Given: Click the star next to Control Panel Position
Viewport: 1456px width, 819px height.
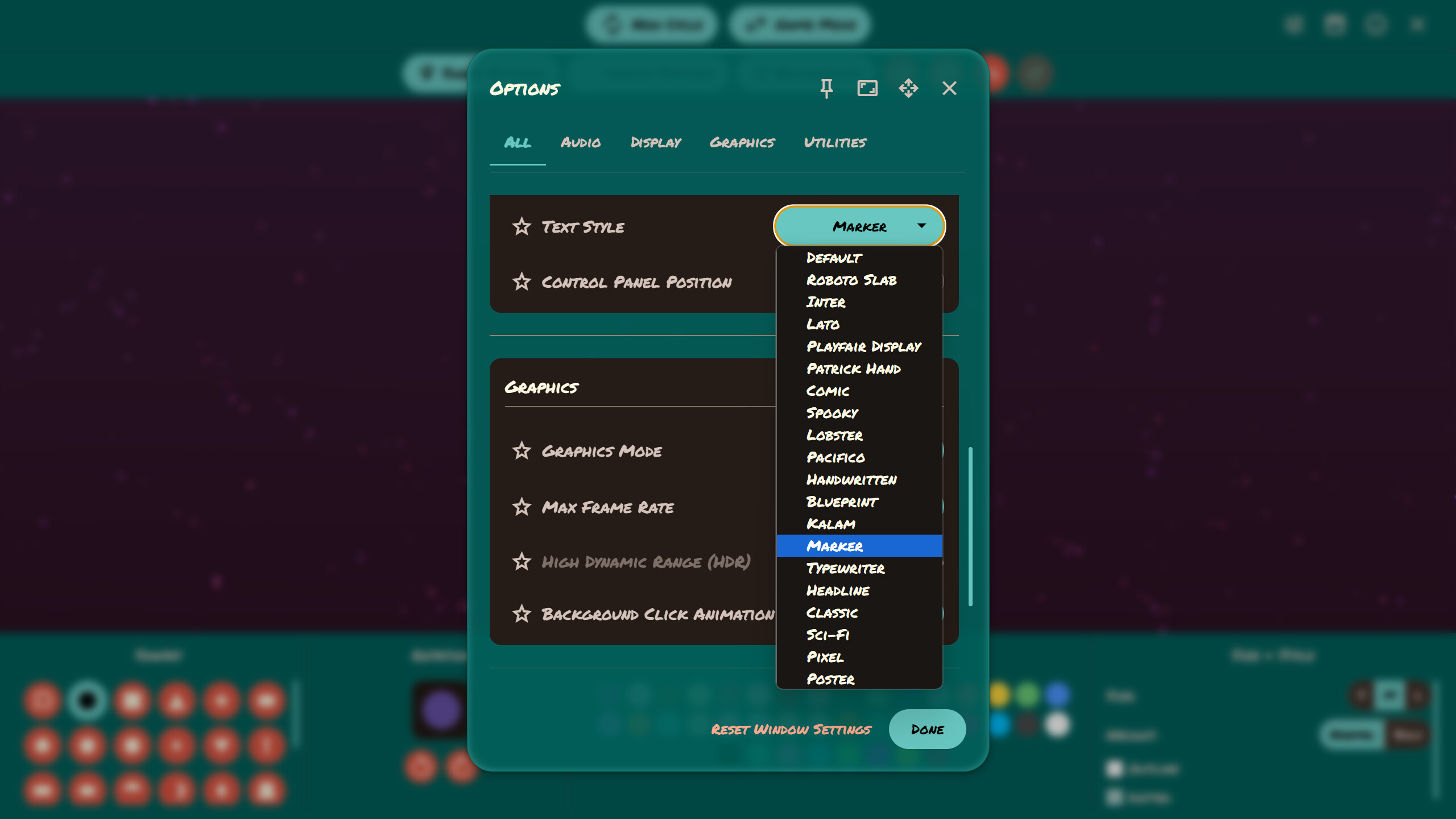Looking at the screenshot, I should 522,282.
